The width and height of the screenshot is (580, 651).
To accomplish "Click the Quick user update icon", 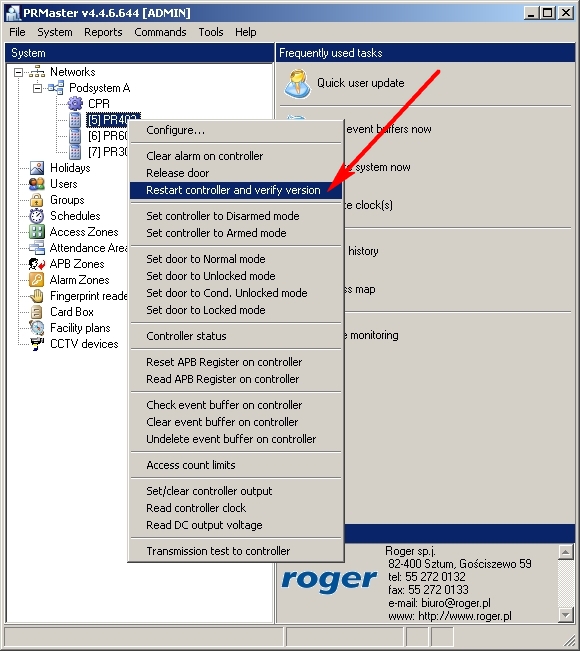I will pos(298,83).
